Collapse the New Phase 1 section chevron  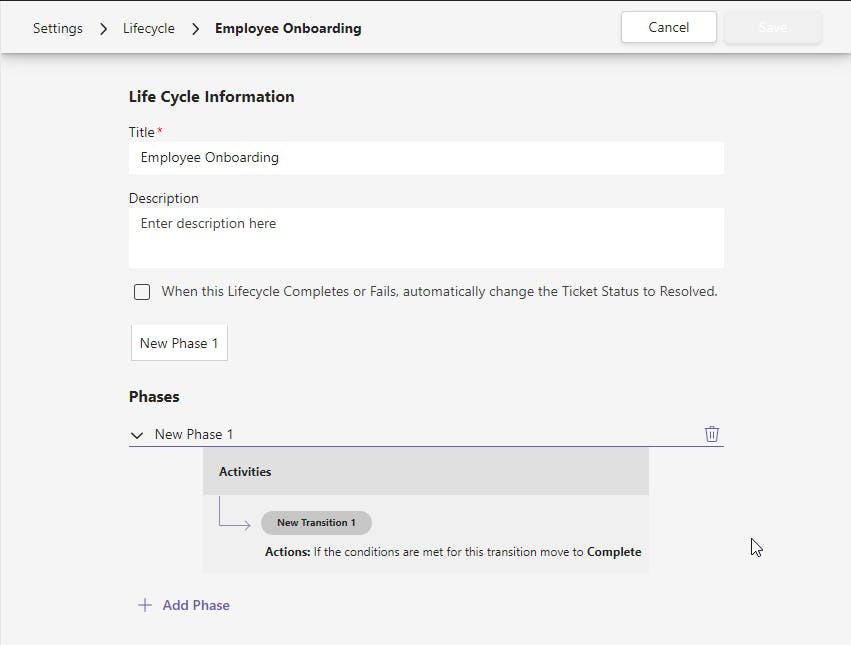137,435
